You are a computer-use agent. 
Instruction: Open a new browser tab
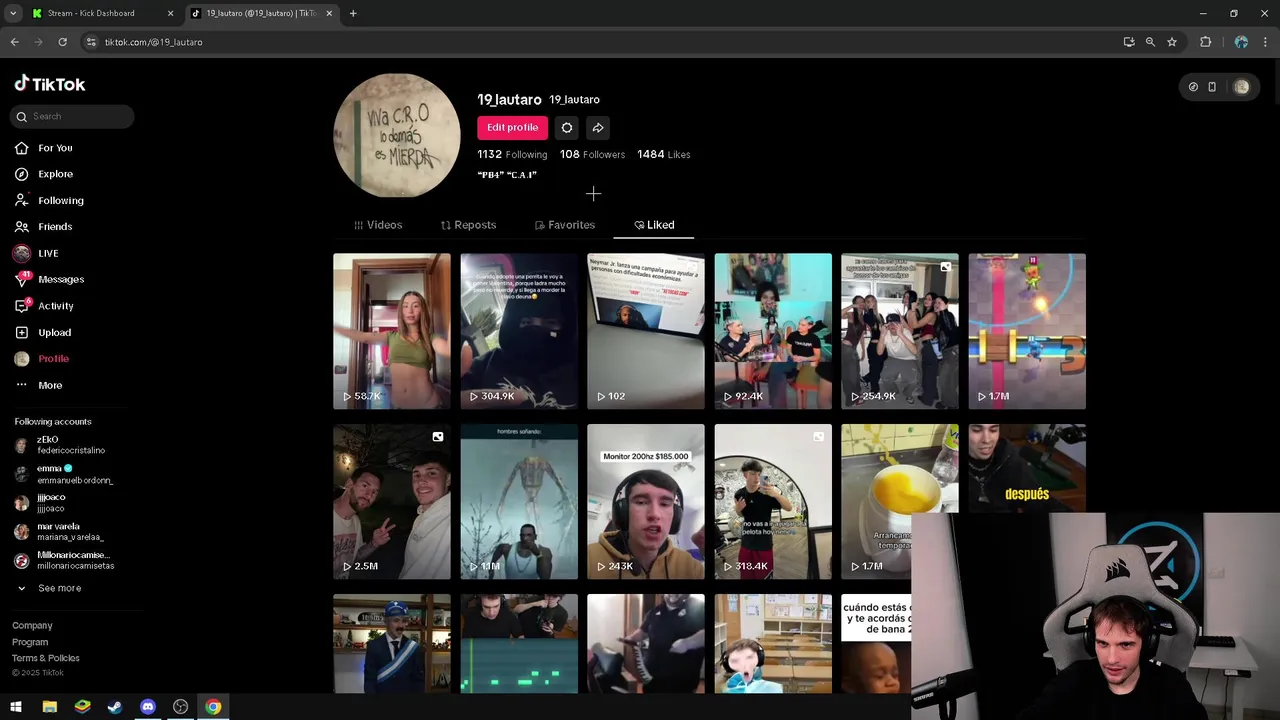point(353,13)
